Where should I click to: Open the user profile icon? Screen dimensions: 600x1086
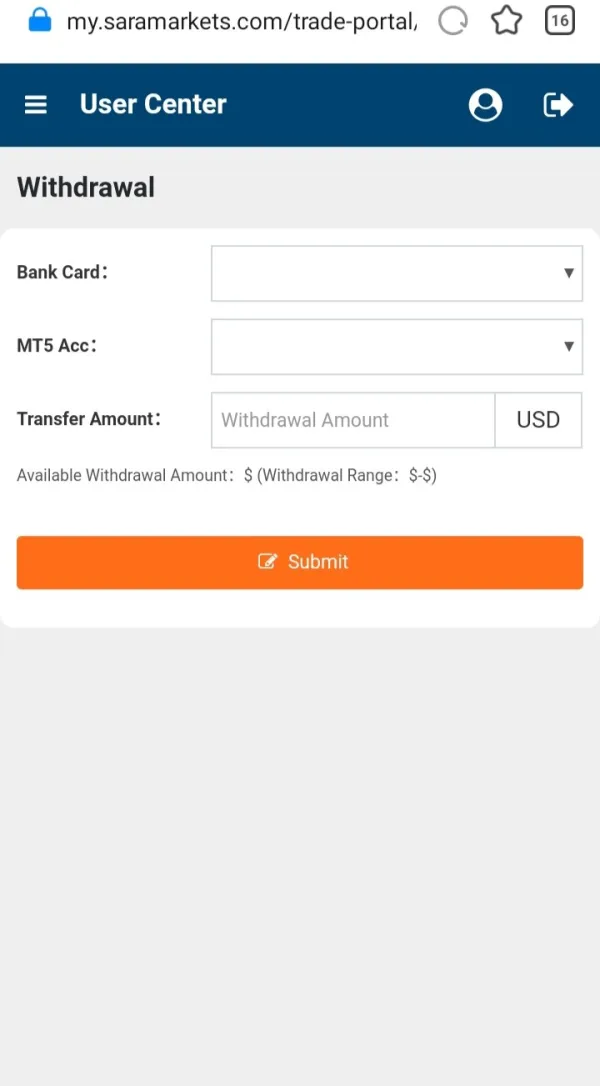tap(485, 105)
